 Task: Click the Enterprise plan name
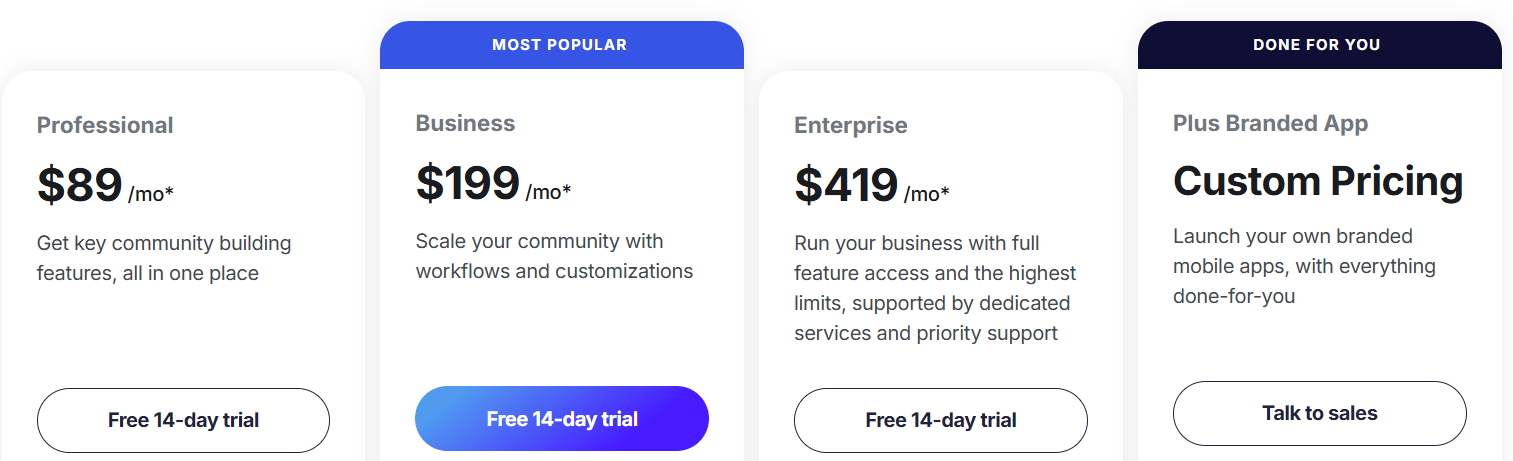click(x=851, y=125)
